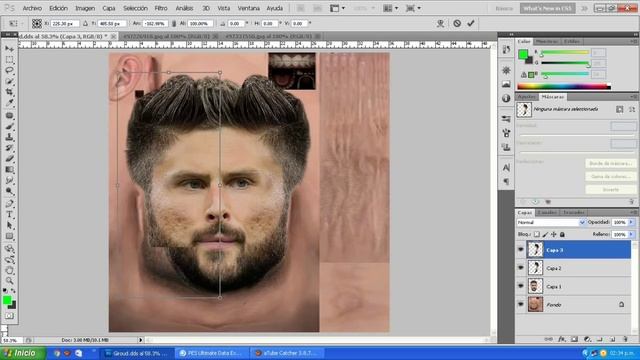Select the Dodge tool
This screenshot has height=360, width=640.
coord(9,191)
